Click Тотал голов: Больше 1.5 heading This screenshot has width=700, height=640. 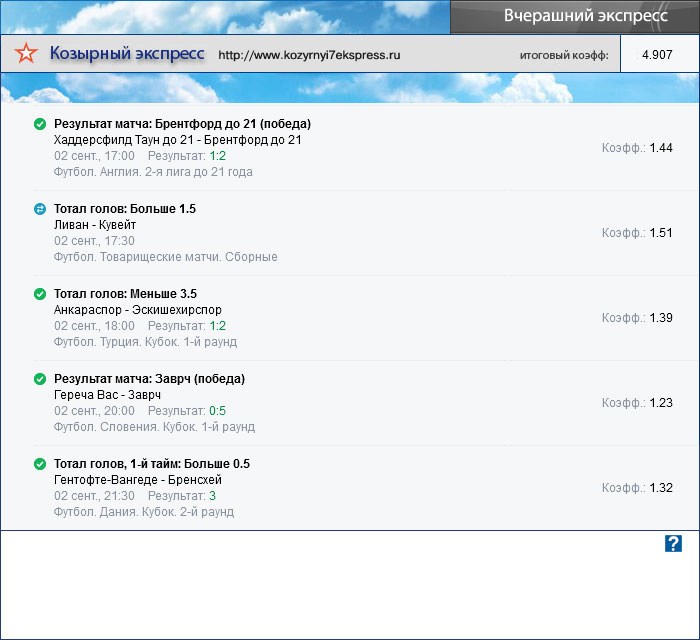tap(125, 208)
